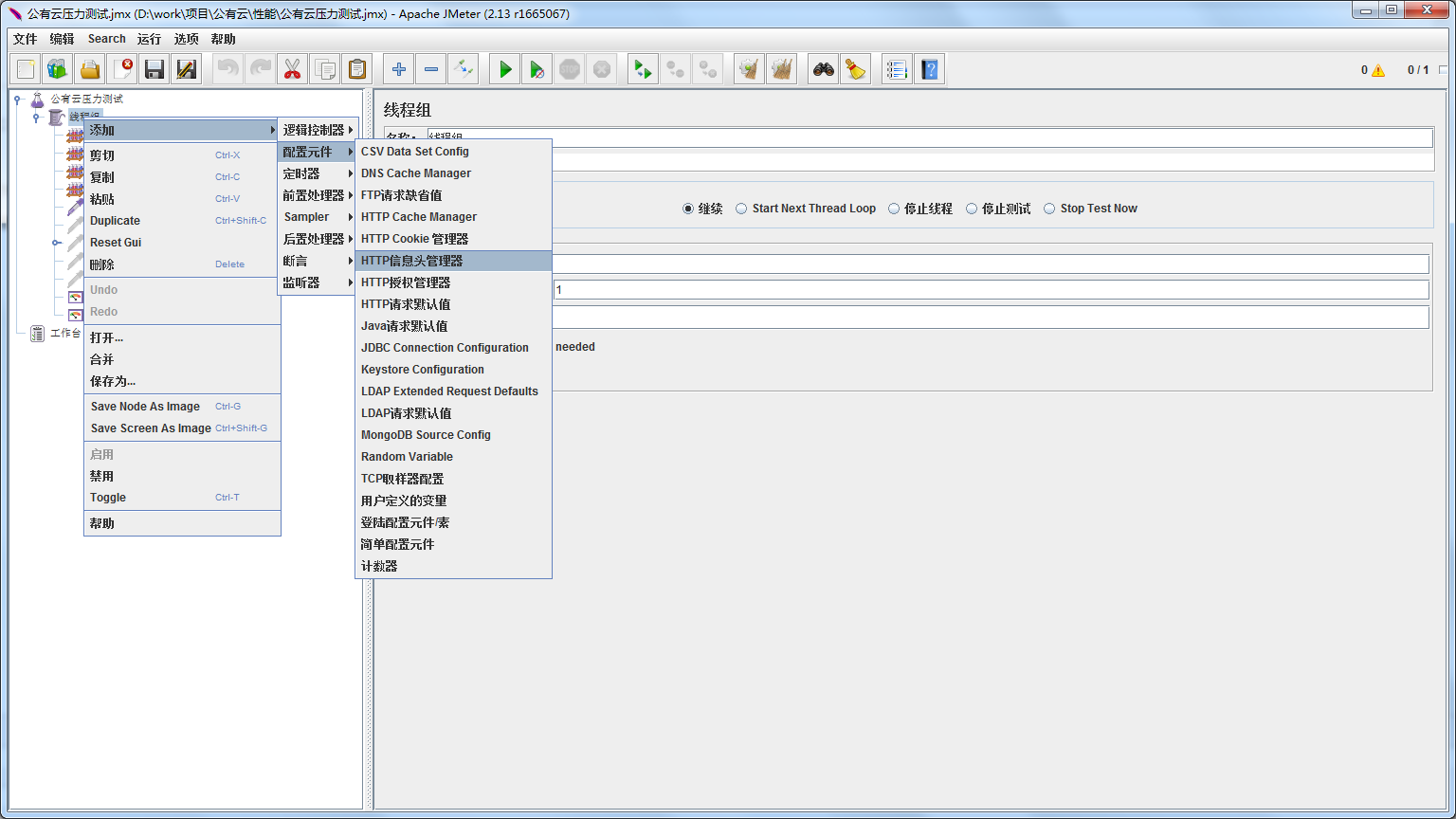Viewport: 1456px width, 819px height.
Task: Choose CSV Data Set Config entry
Action: pyautogui.click(x=453, y=152)
